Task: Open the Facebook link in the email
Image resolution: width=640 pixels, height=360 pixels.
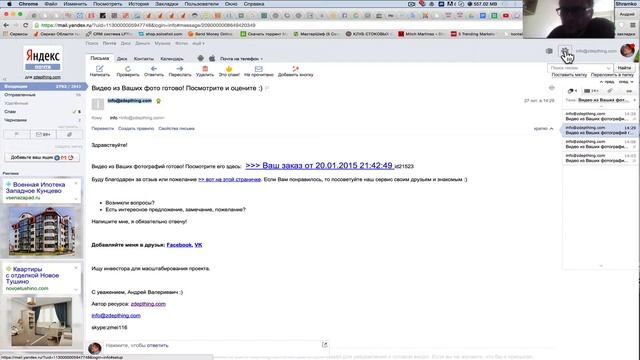Action: 179,245
